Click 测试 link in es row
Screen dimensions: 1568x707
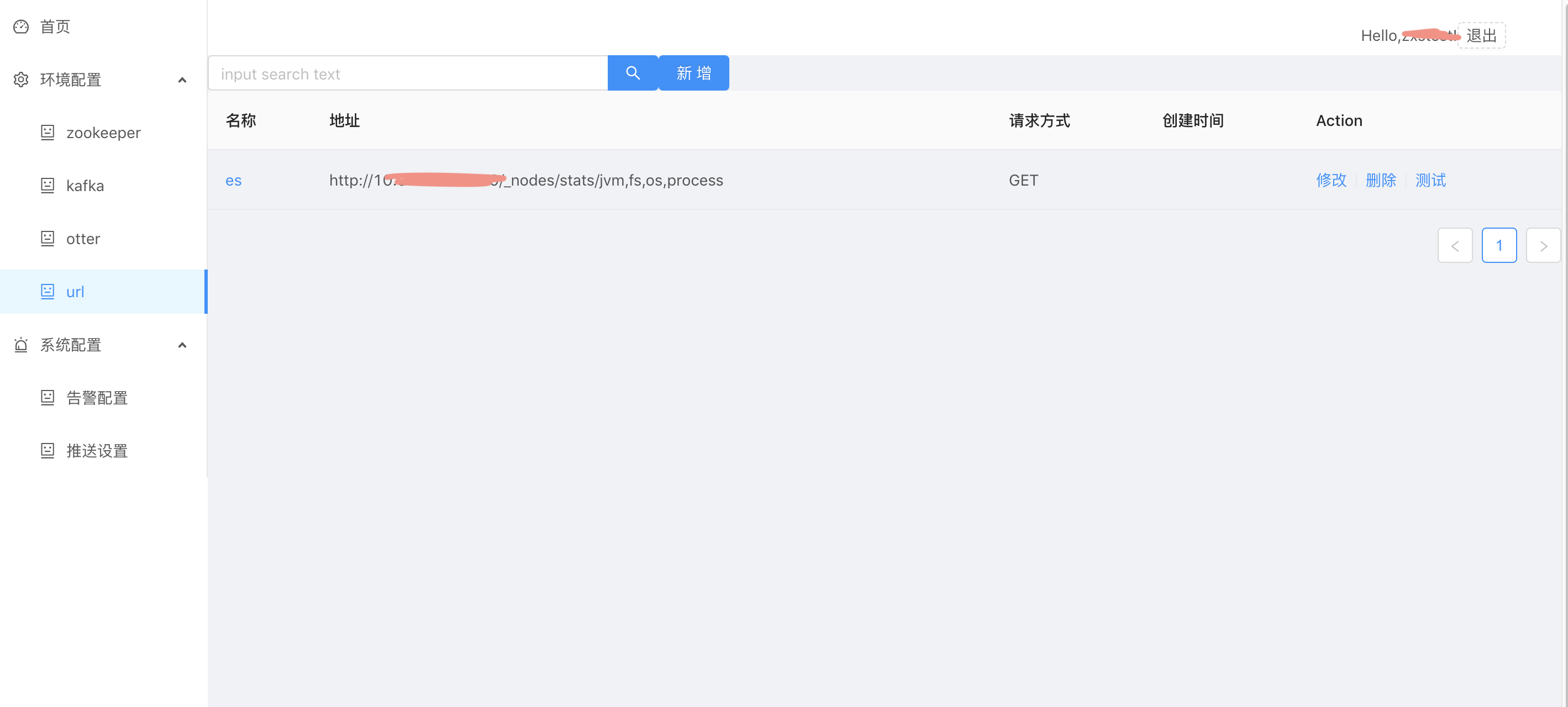coord(1430,180)
